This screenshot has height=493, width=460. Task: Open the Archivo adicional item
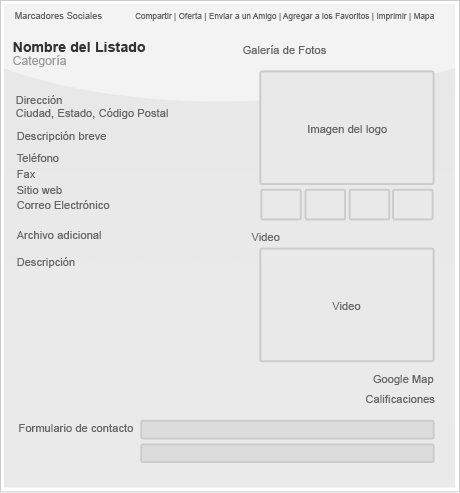(x=59, y=235)
